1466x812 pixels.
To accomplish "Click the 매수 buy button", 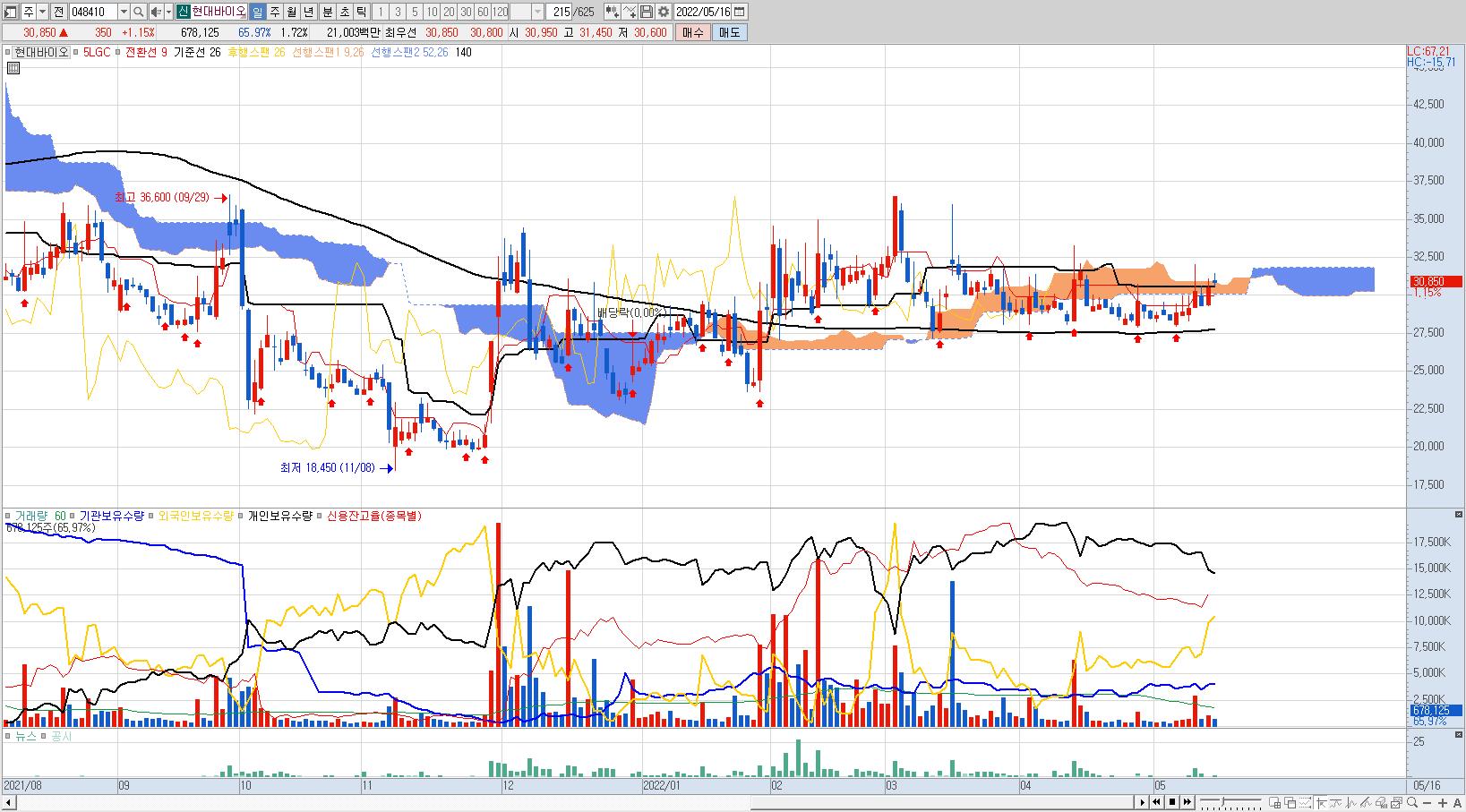I will (x=692, y=32).
